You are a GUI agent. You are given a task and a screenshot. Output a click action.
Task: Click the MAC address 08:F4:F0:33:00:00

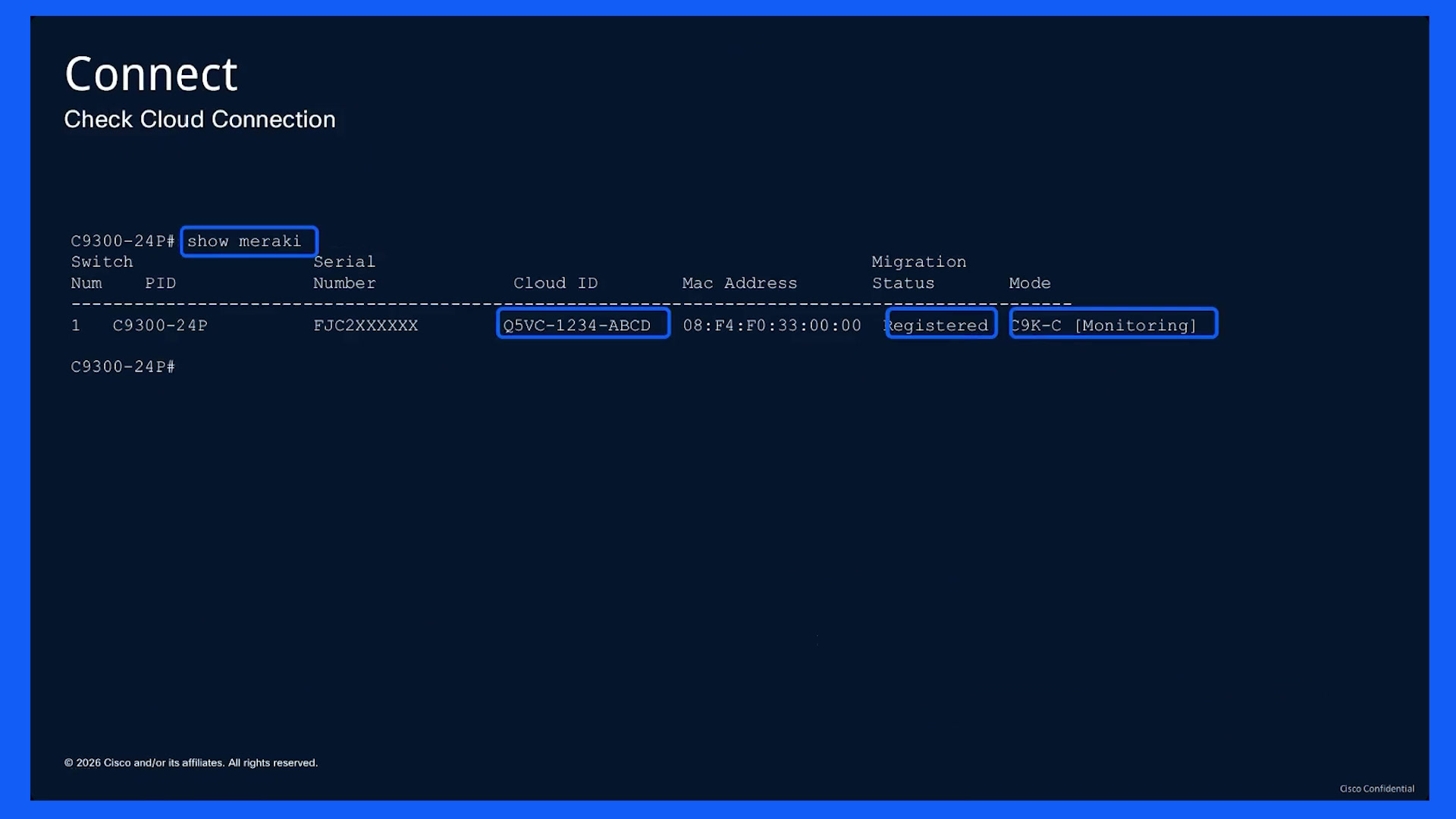[x=772, y=325]
